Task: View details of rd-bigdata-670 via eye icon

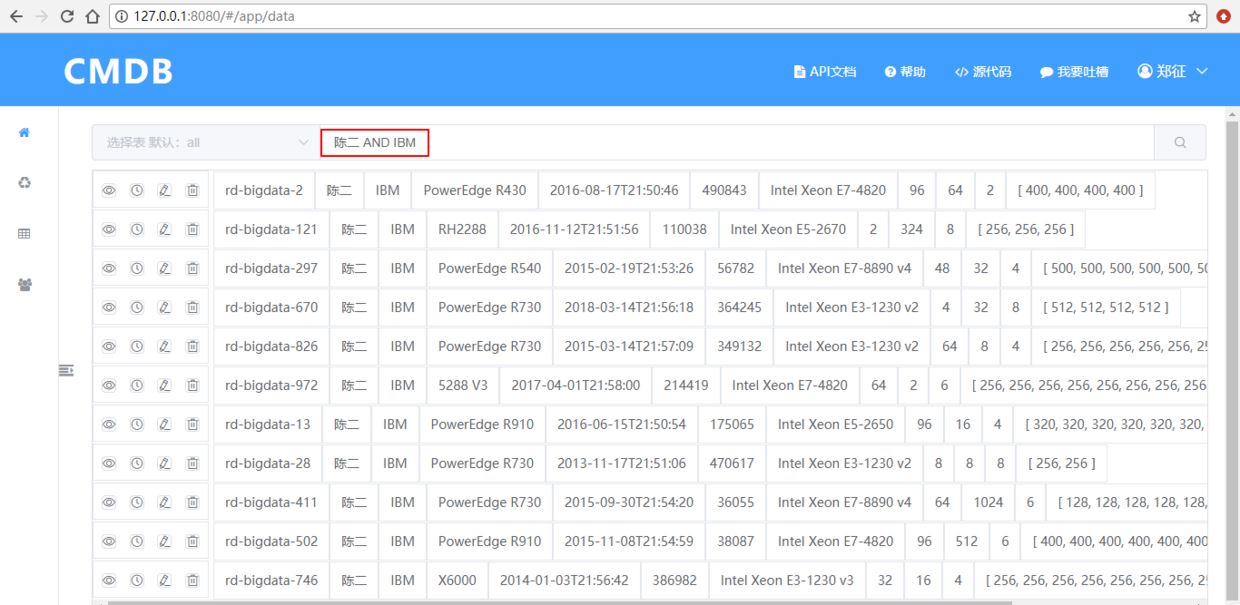Action: coord(109,307)
